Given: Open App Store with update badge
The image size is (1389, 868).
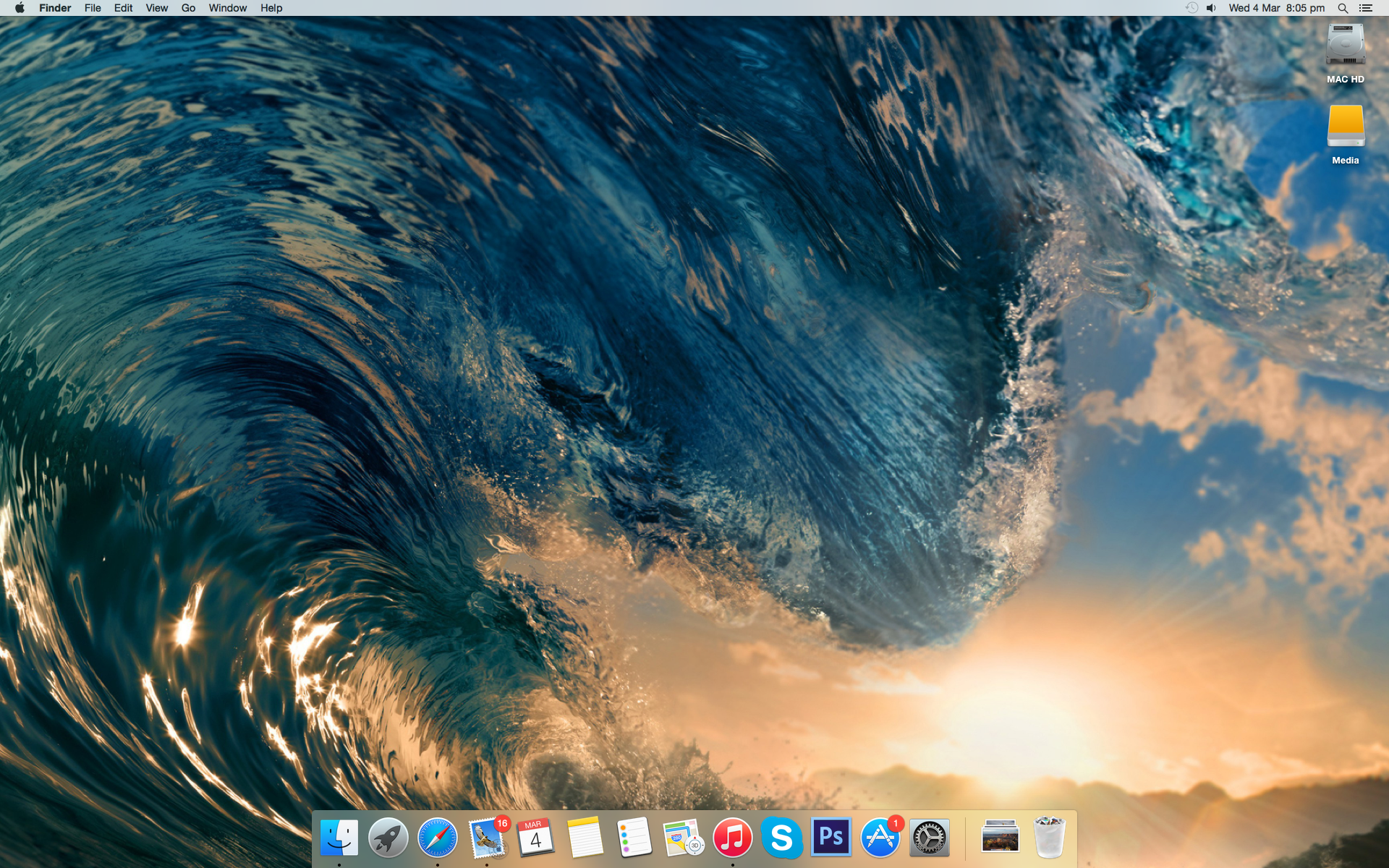Looking at the screenshot, I should point(880,838).
